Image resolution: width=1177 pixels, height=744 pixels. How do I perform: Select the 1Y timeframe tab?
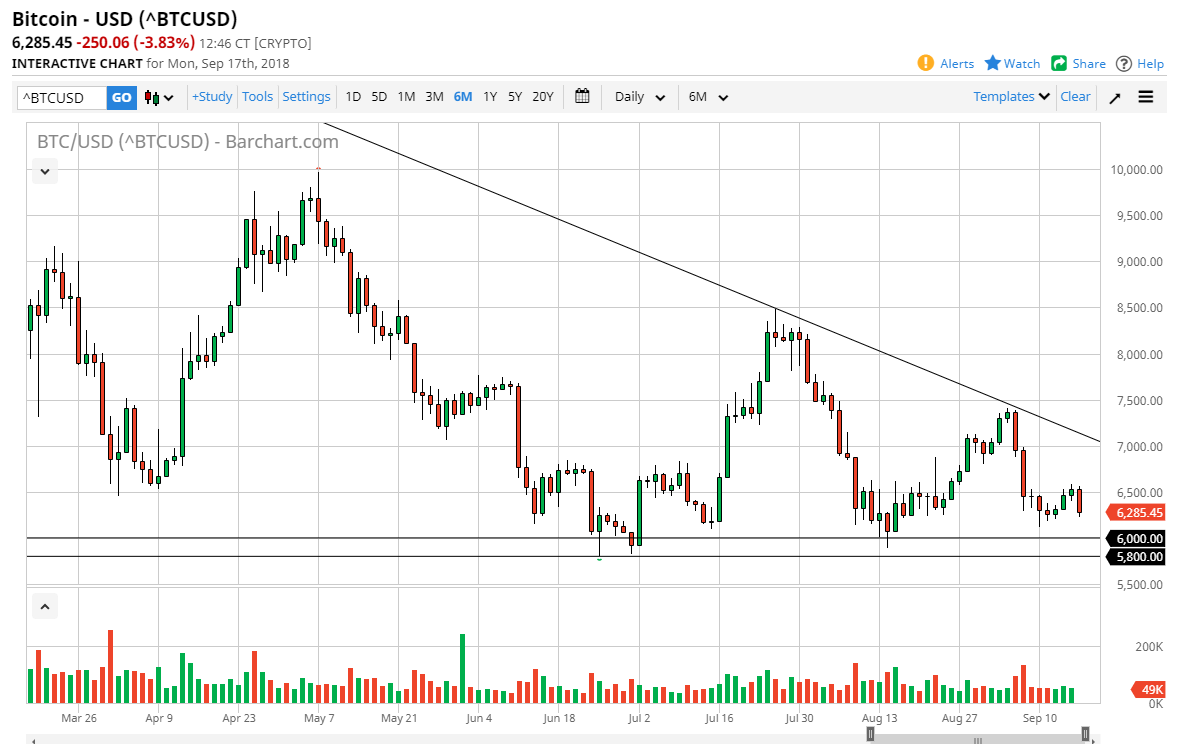pyautogui.click(x=489, y=96)
